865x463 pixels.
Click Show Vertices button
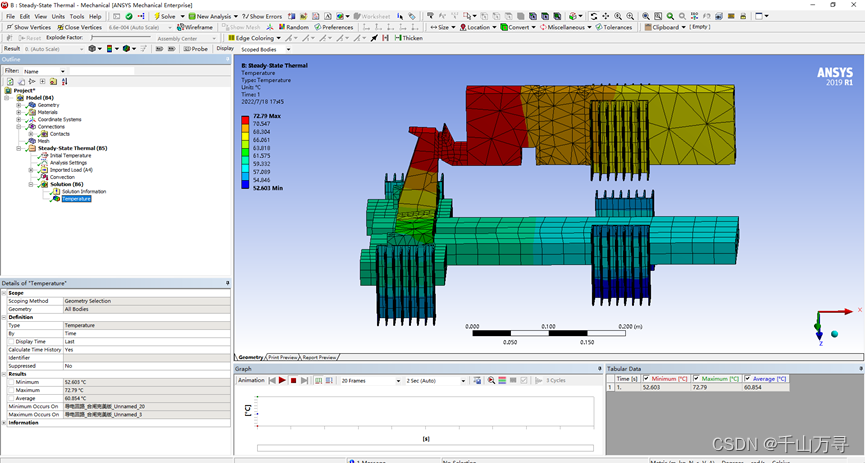[29, 27]
